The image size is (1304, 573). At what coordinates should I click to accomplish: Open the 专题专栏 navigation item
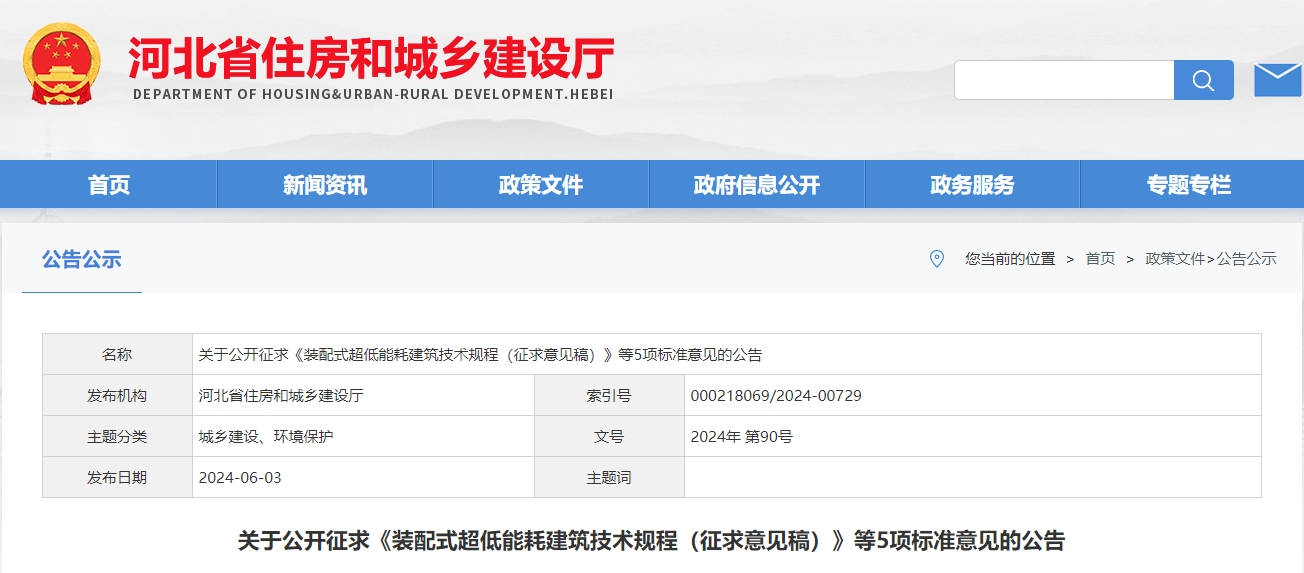(1189, 184)
